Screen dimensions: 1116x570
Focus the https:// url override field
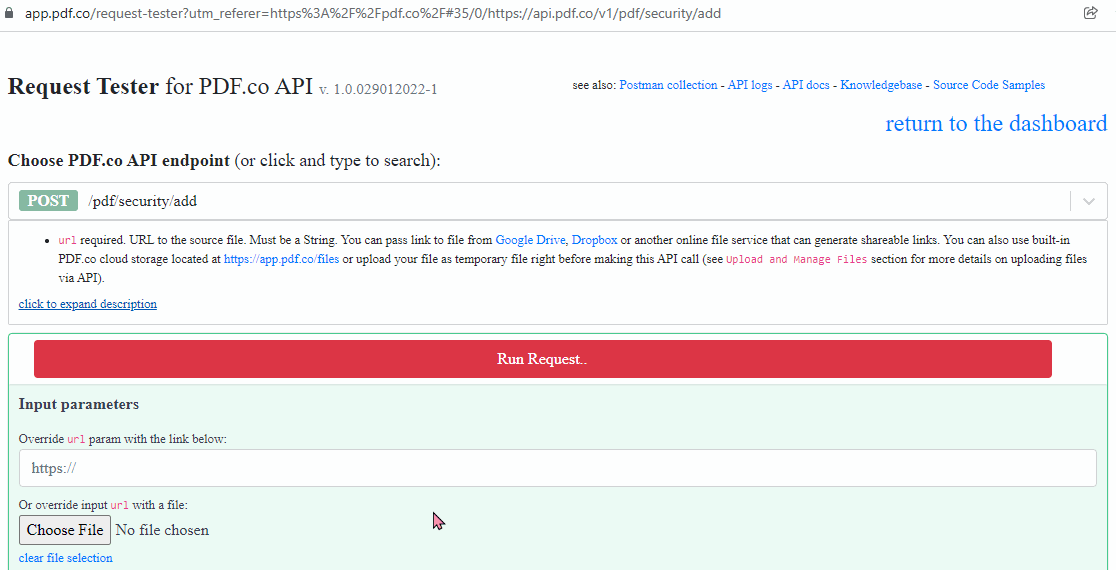coord(558,468)
